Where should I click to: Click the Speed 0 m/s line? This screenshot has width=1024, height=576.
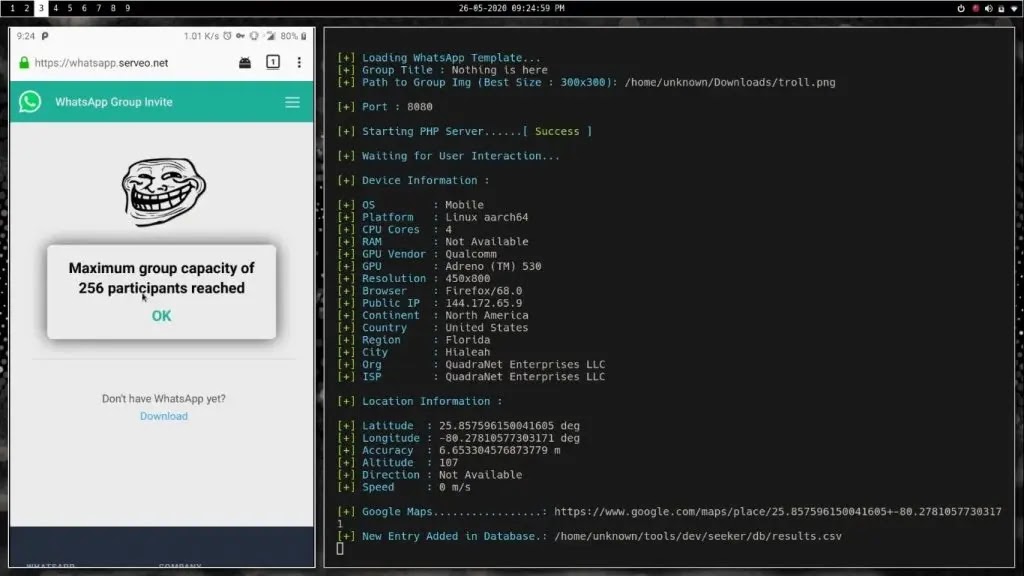(x=404, y=487)
